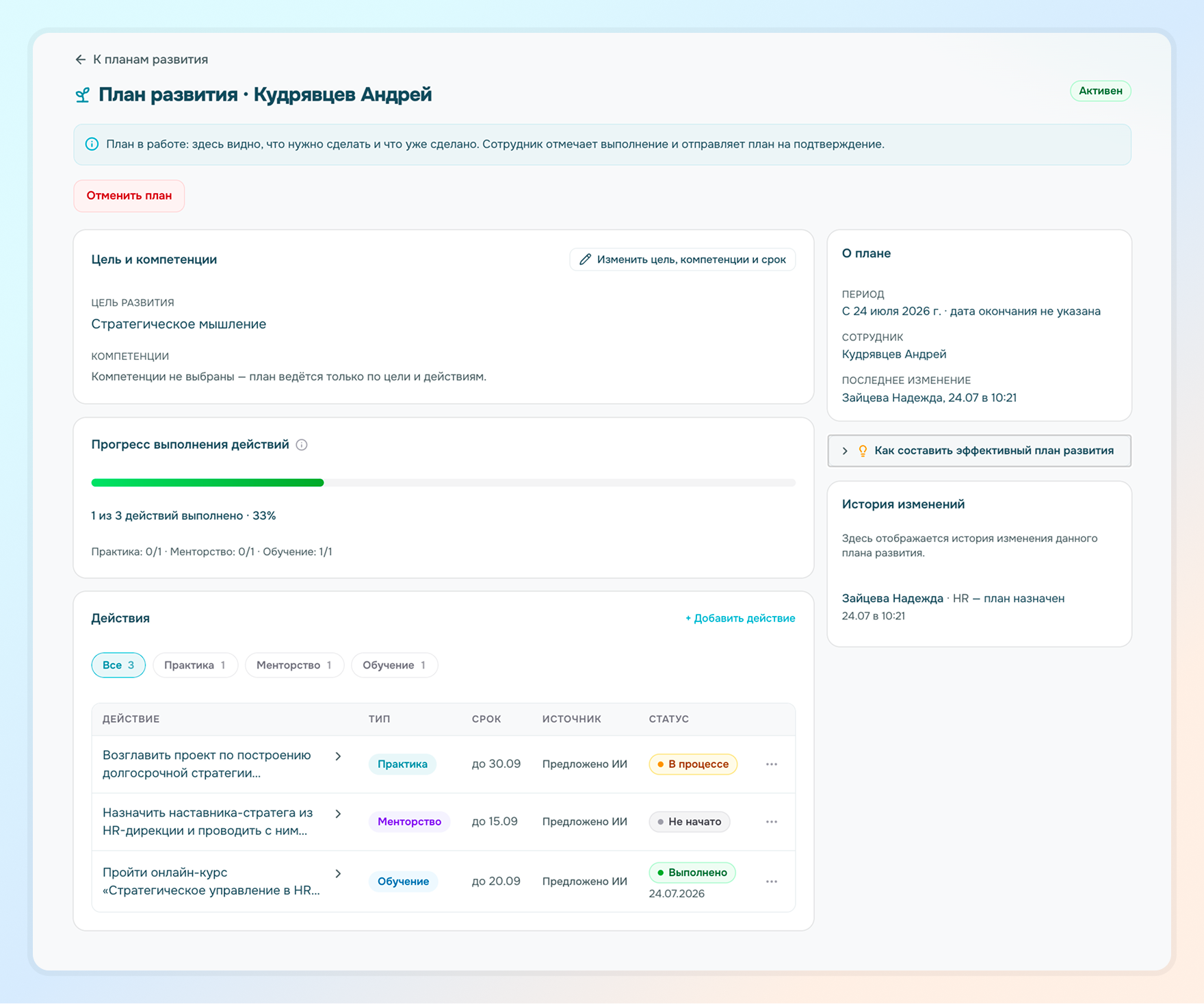Select the 'Все 3' filter tab
This screenshot has width=1204, height=1004.
click(x=118, y=665)
